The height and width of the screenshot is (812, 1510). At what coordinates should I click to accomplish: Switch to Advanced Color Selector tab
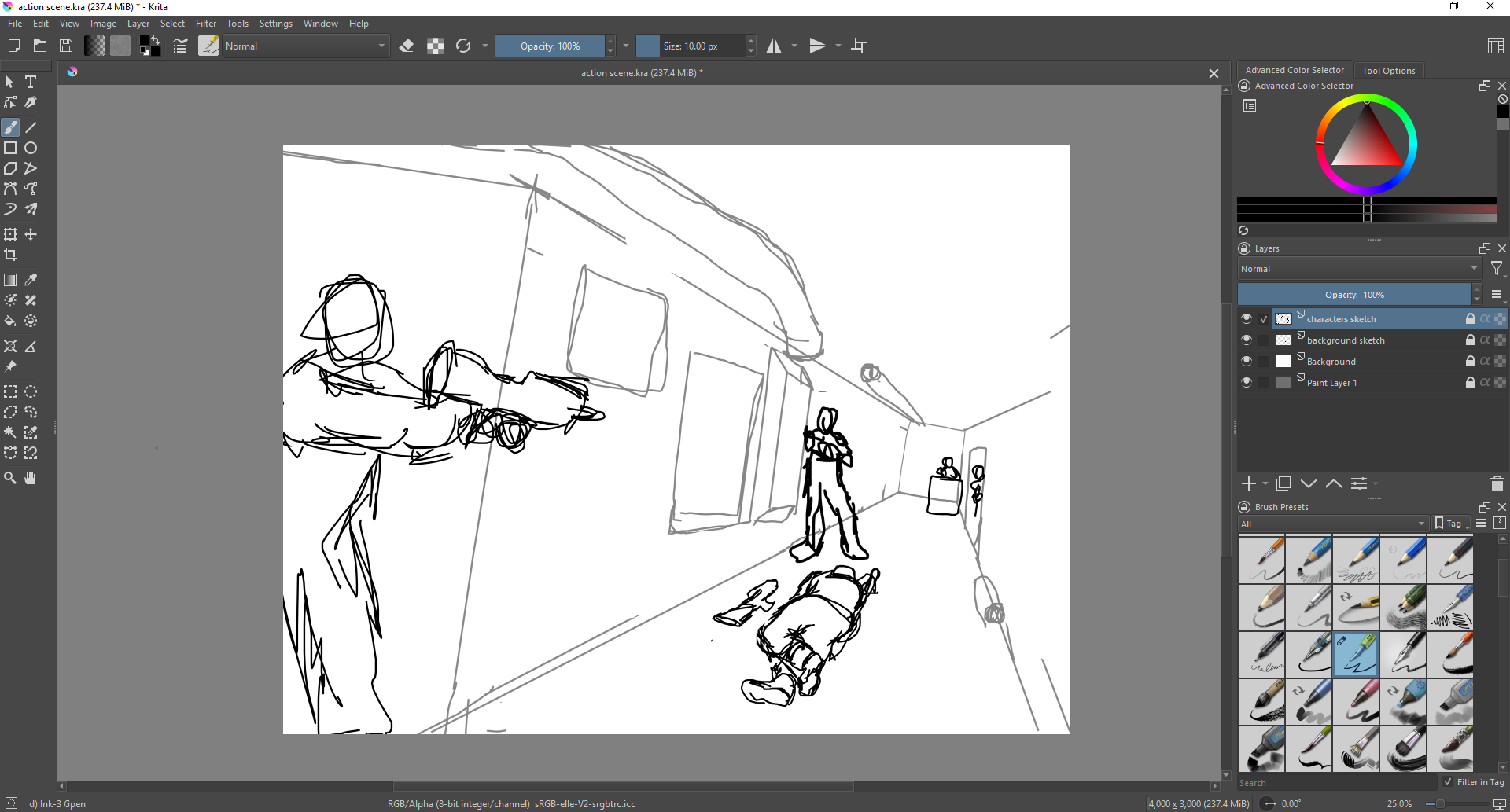tap(1295, 70)
